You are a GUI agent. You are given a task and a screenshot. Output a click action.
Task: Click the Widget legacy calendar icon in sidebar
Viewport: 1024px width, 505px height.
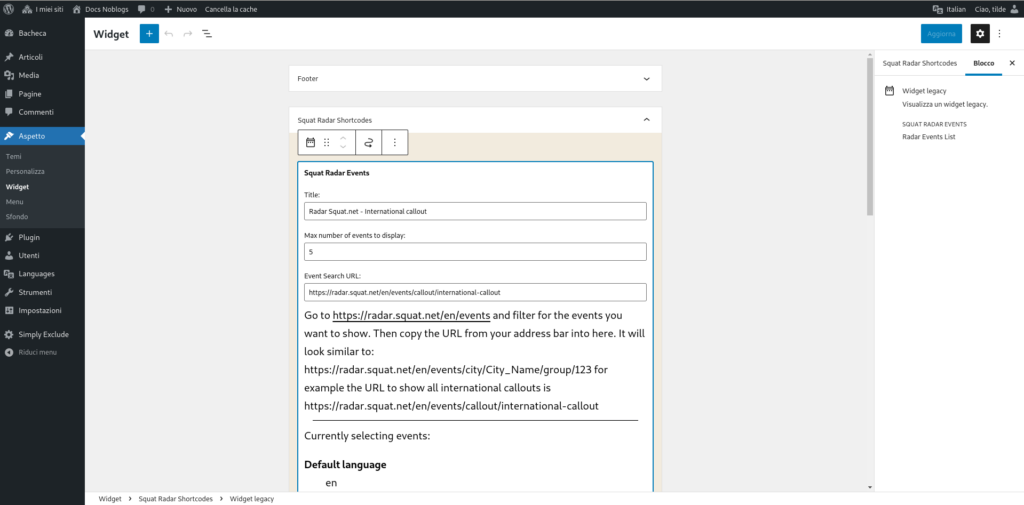click(x=889, y=91)
